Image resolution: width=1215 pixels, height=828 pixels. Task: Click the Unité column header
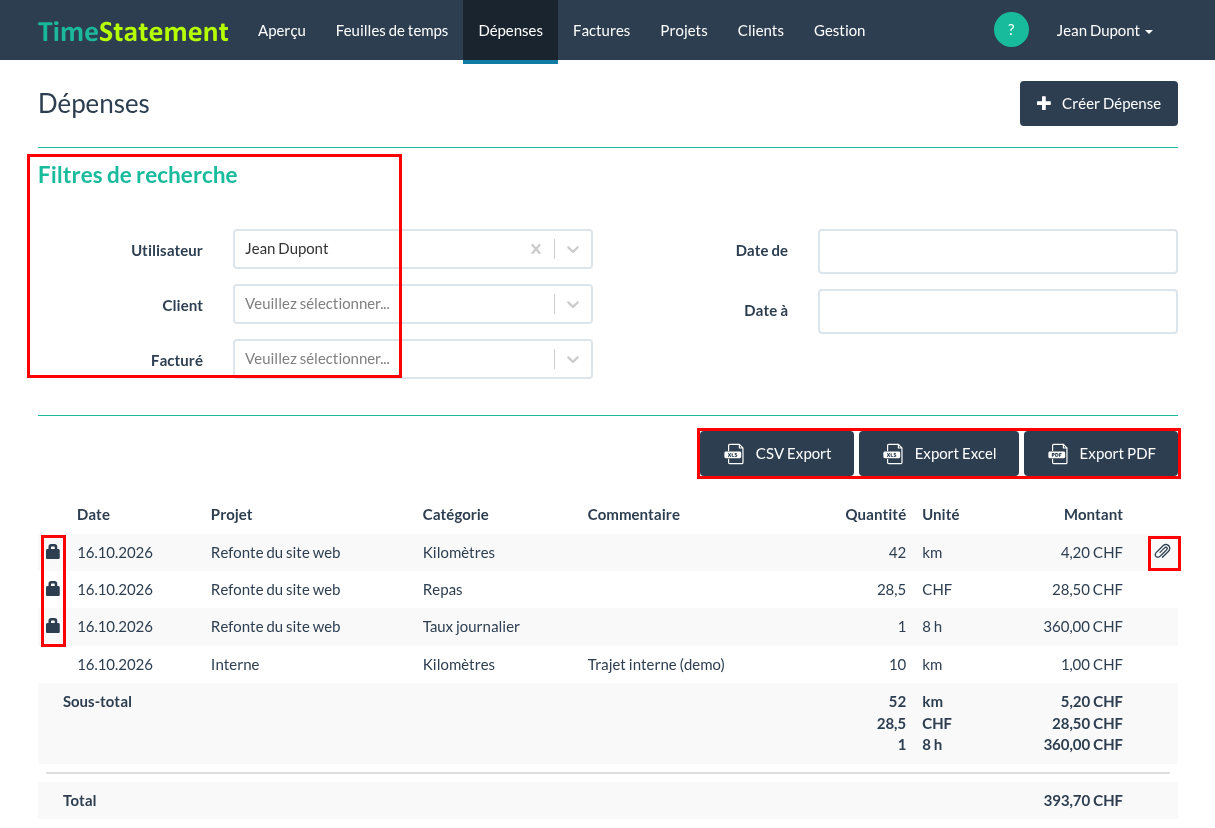pos(941,515)
